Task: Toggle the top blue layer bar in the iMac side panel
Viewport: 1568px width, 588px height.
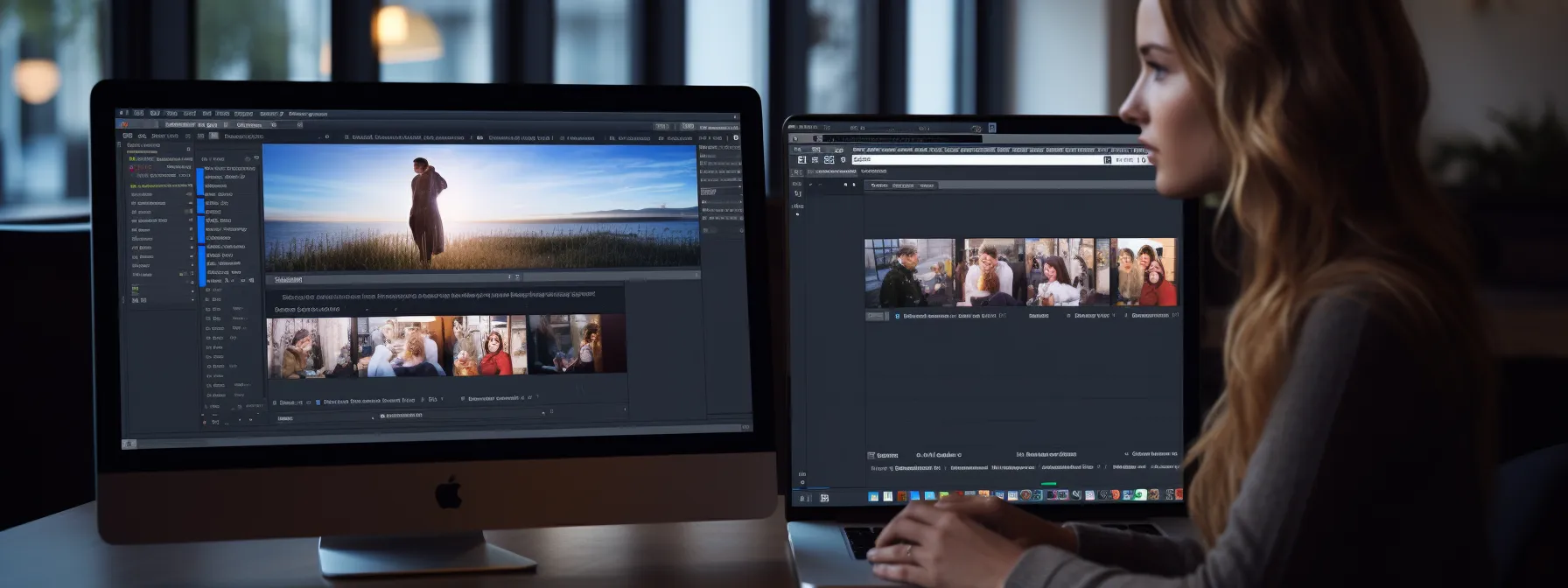Action: point(200,181)
